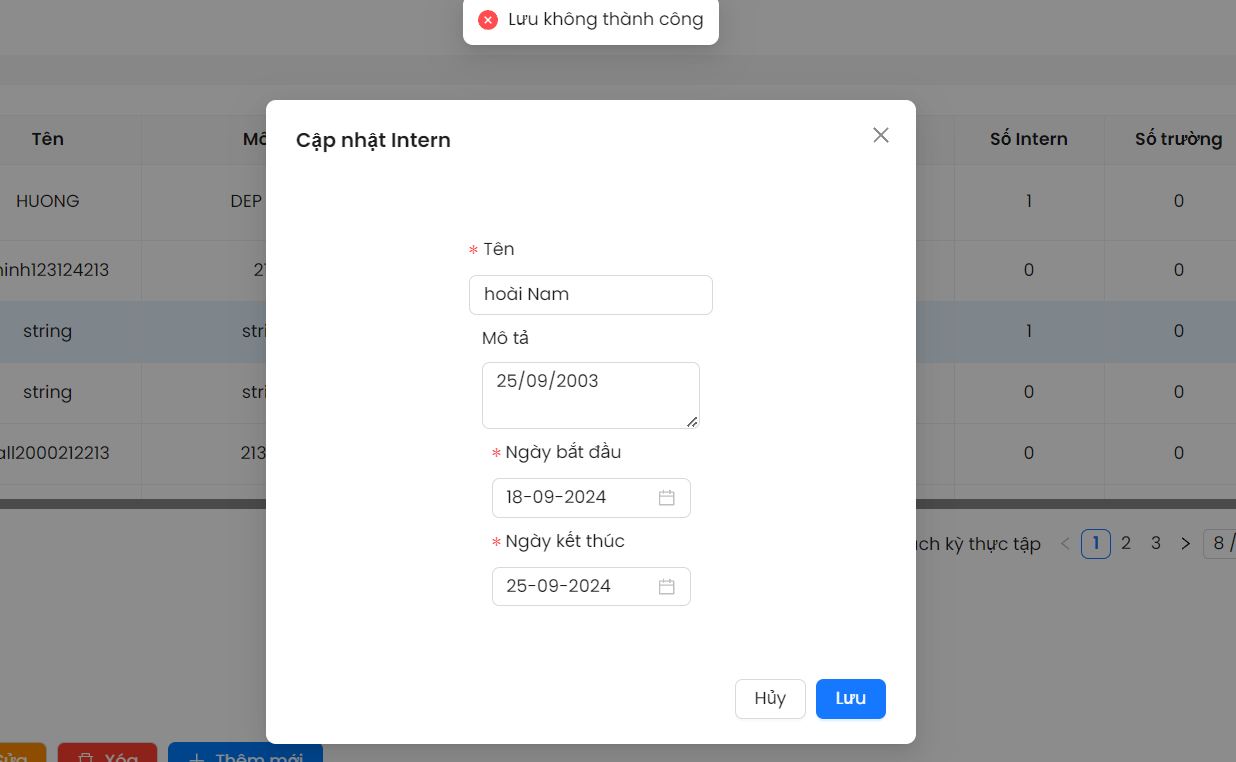This screenshot has height=762, width=1236.
Task: Expand the page size selector
Action: point(1220,544)
